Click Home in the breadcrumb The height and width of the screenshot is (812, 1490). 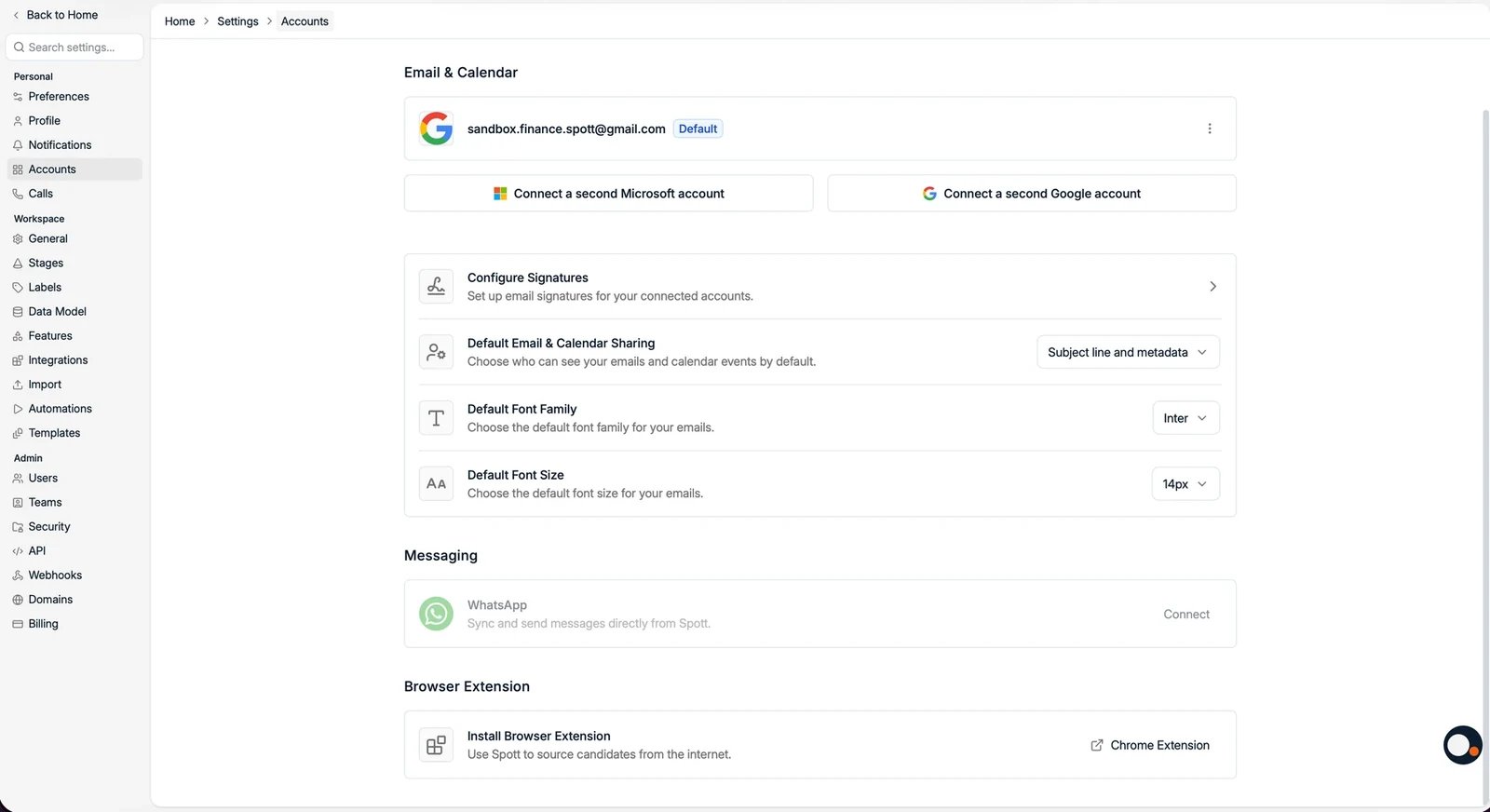180,21
